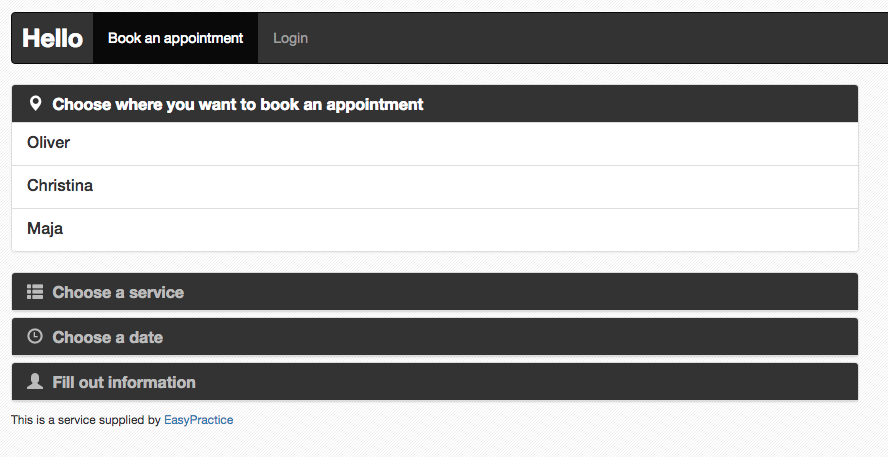
Task: Expand the Fill out information section
Action: pos(435,382)
